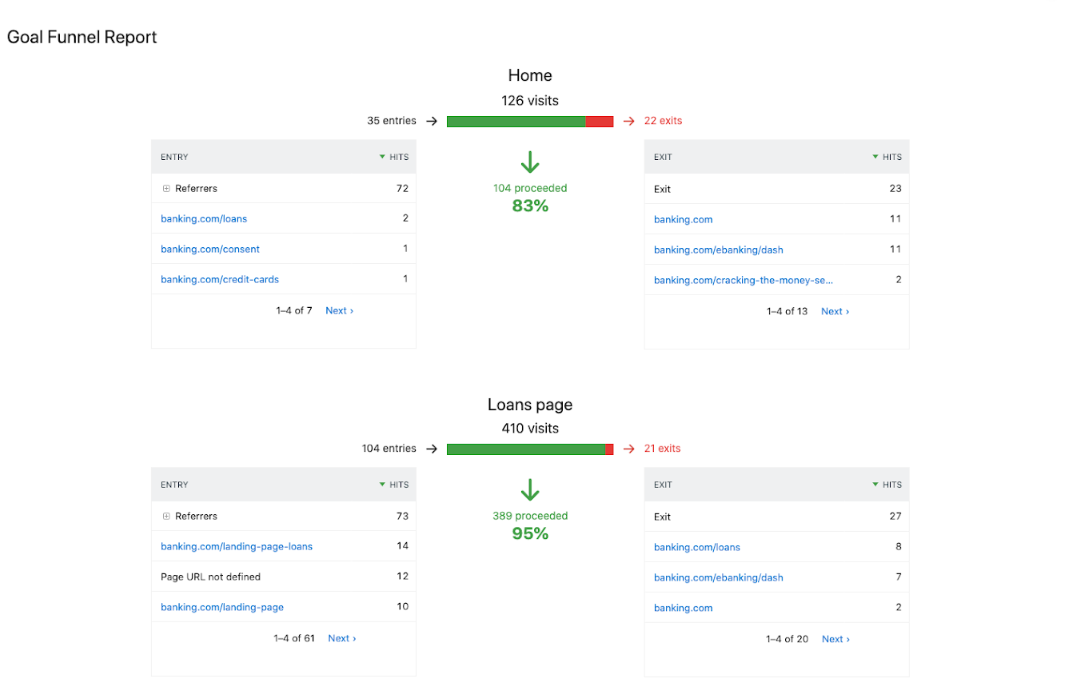Go to Next page of Home exit table

point(835,311)
